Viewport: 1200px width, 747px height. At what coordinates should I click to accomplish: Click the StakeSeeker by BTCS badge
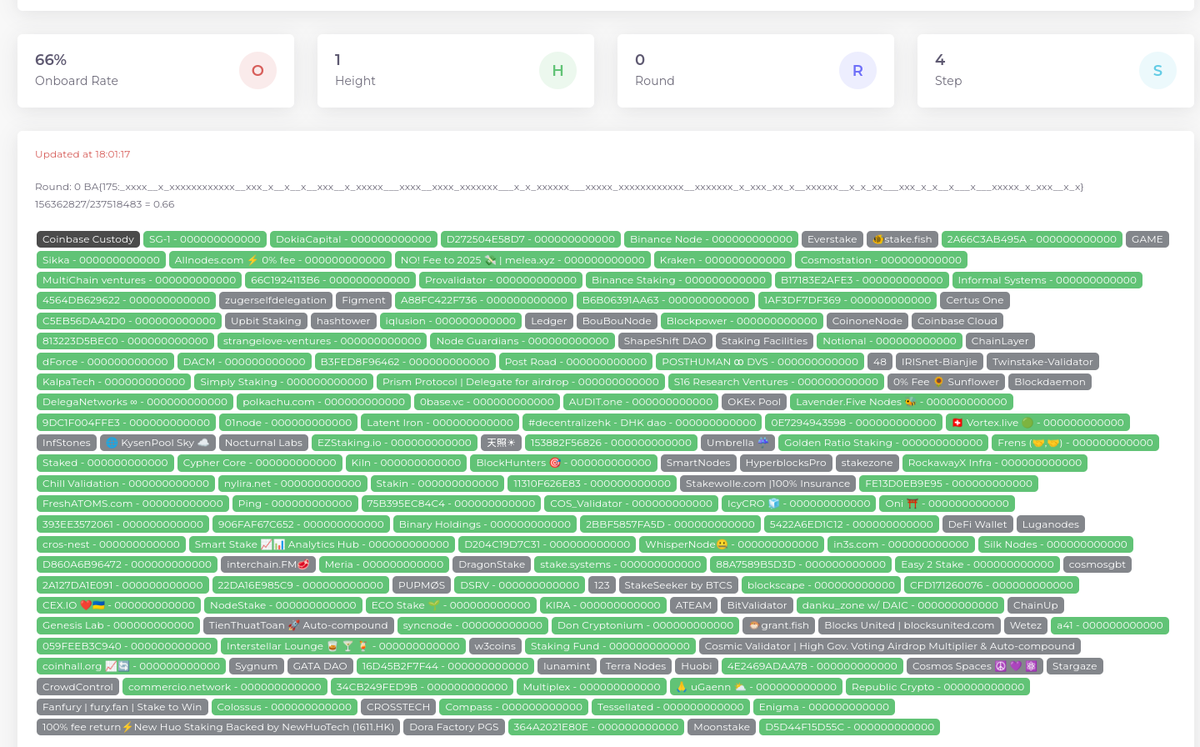point(678,585)
